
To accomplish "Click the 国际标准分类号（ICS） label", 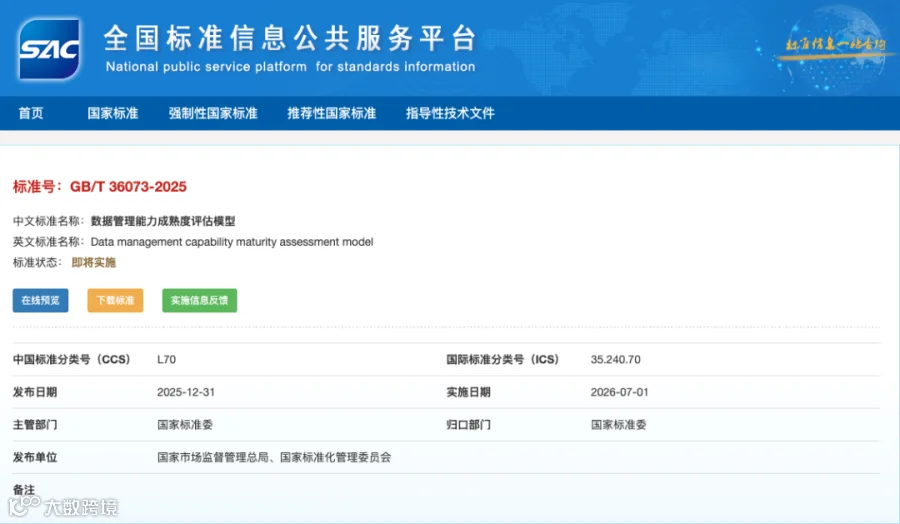I will (x=503, y=359).
